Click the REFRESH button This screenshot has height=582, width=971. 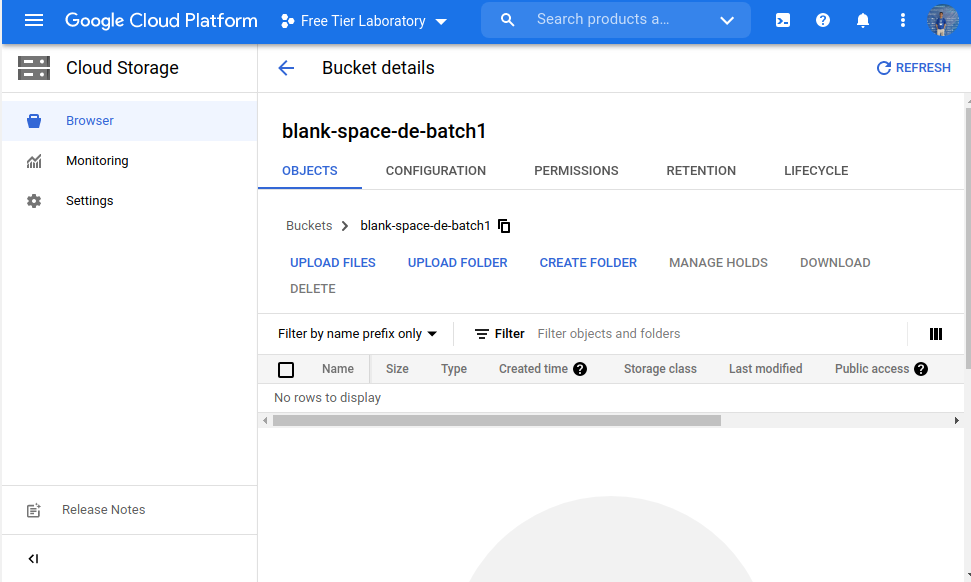point(913,68)
